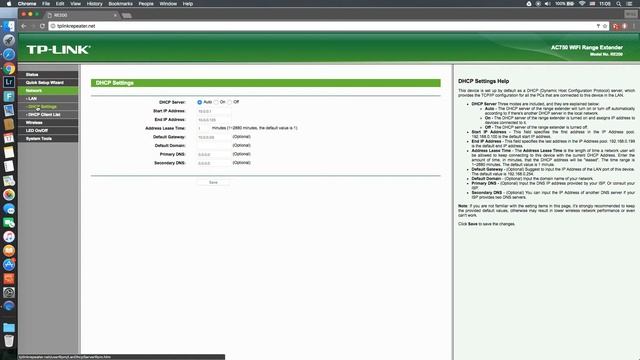640x360 pixels.
Task: Open iBooks orange icon in dock
Action: (9, 251)
